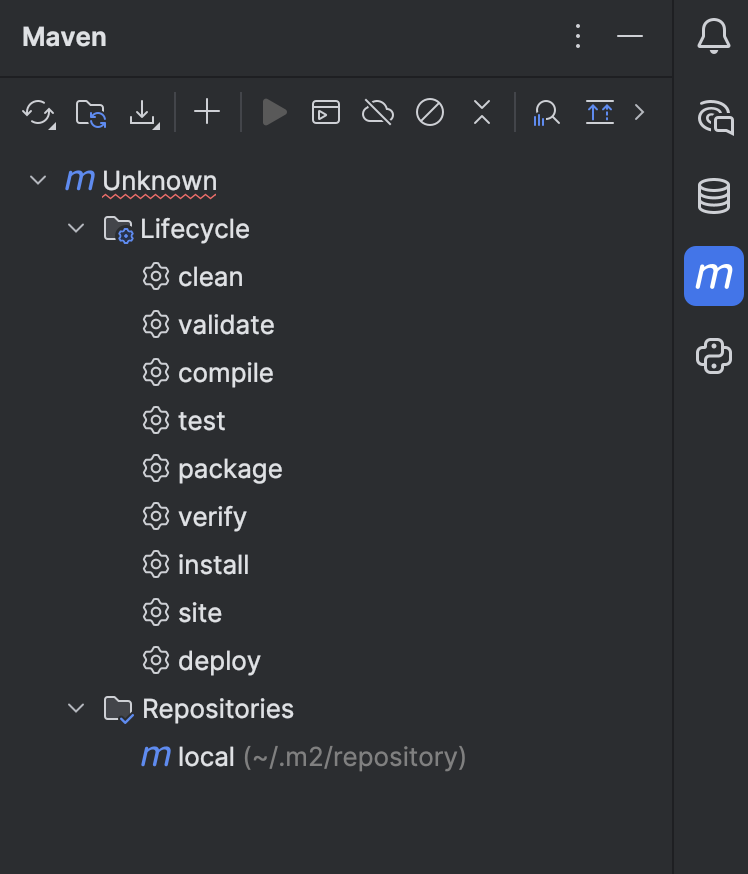Enable skip tests mode
This screenshot has width=748, height=874.
pos(430,112)
